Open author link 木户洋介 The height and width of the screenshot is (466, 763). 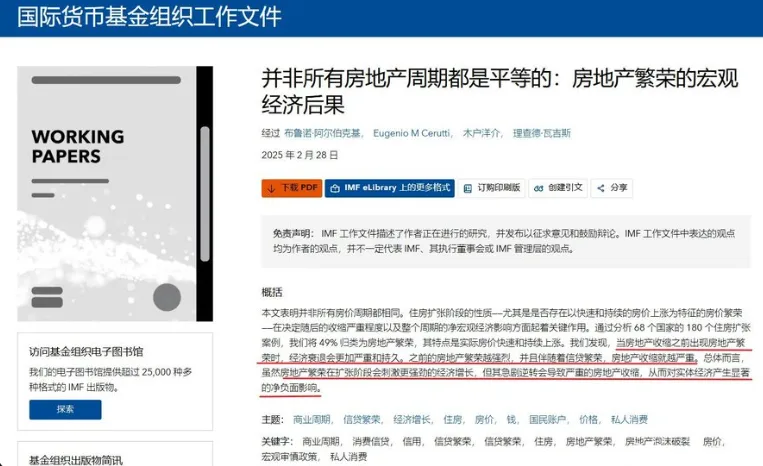(x=481, y=133)
